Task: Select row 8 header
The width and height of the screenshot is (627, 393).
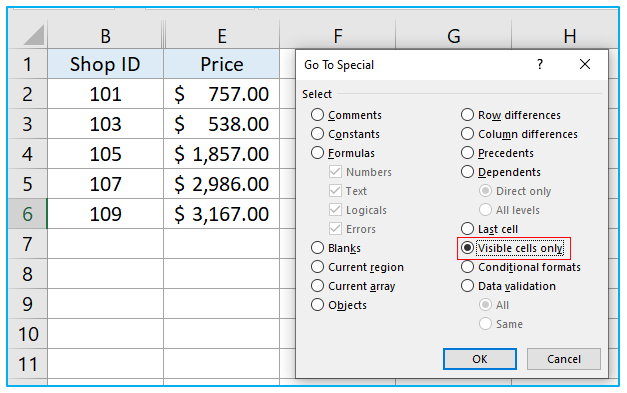Action: [x=27, y=274]
